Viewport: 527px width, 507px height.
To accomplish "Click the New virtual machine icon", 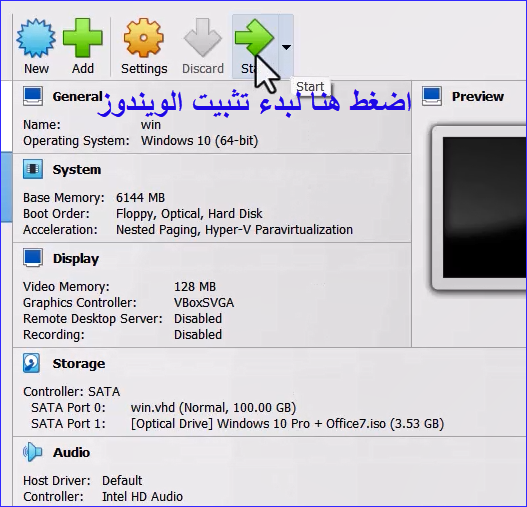I will 36,38.
